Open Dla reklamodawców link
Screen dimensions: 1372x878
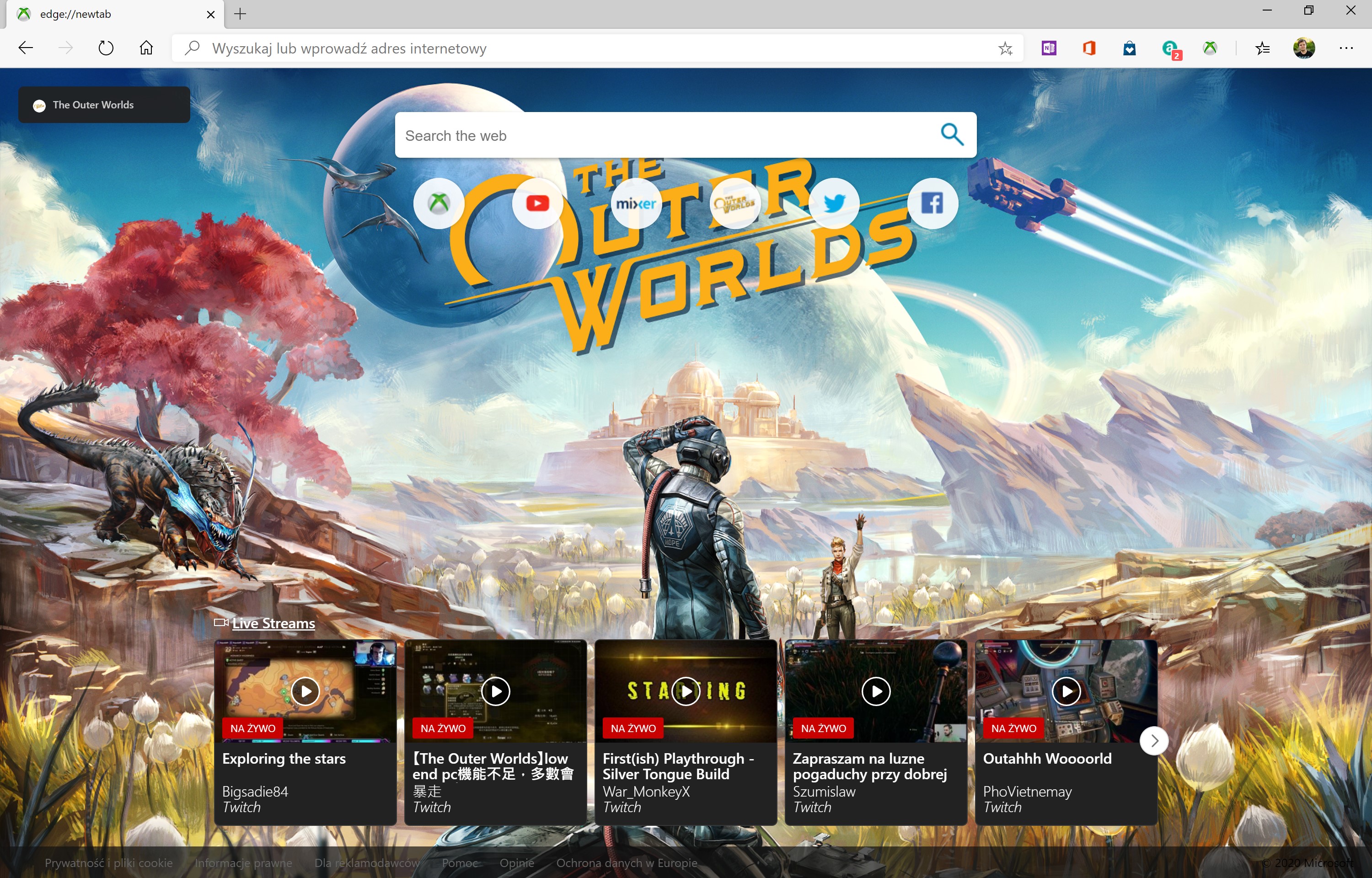tap(367, 862)
